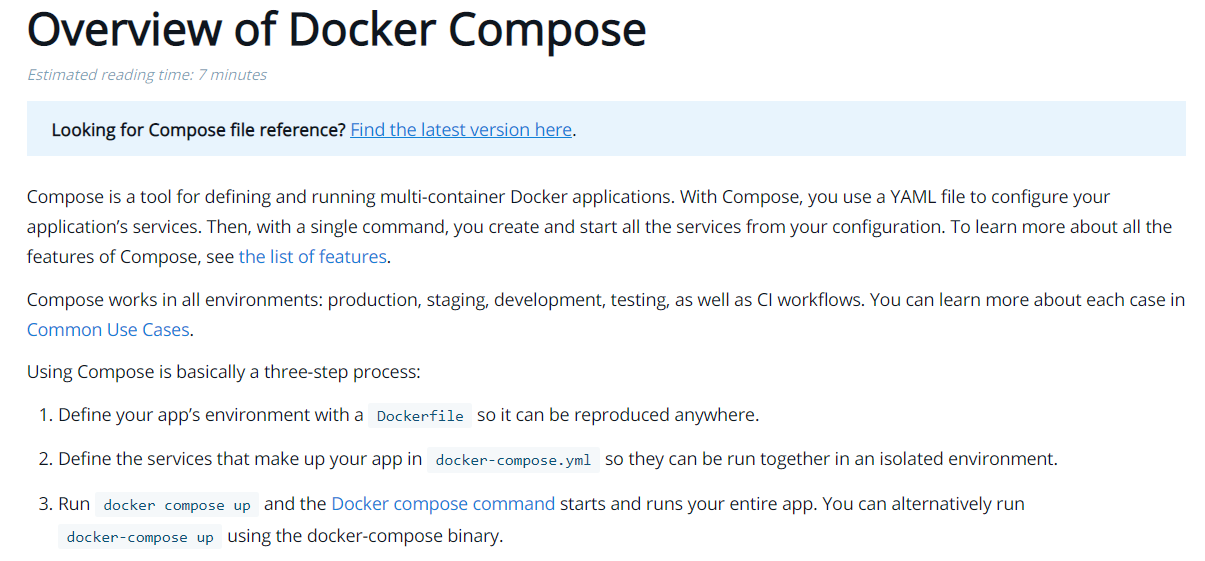Viewport: 1205px width, 561px height.
Task: Click bold "Looking for Compose file reference?" text
Action: pos(198,130)
